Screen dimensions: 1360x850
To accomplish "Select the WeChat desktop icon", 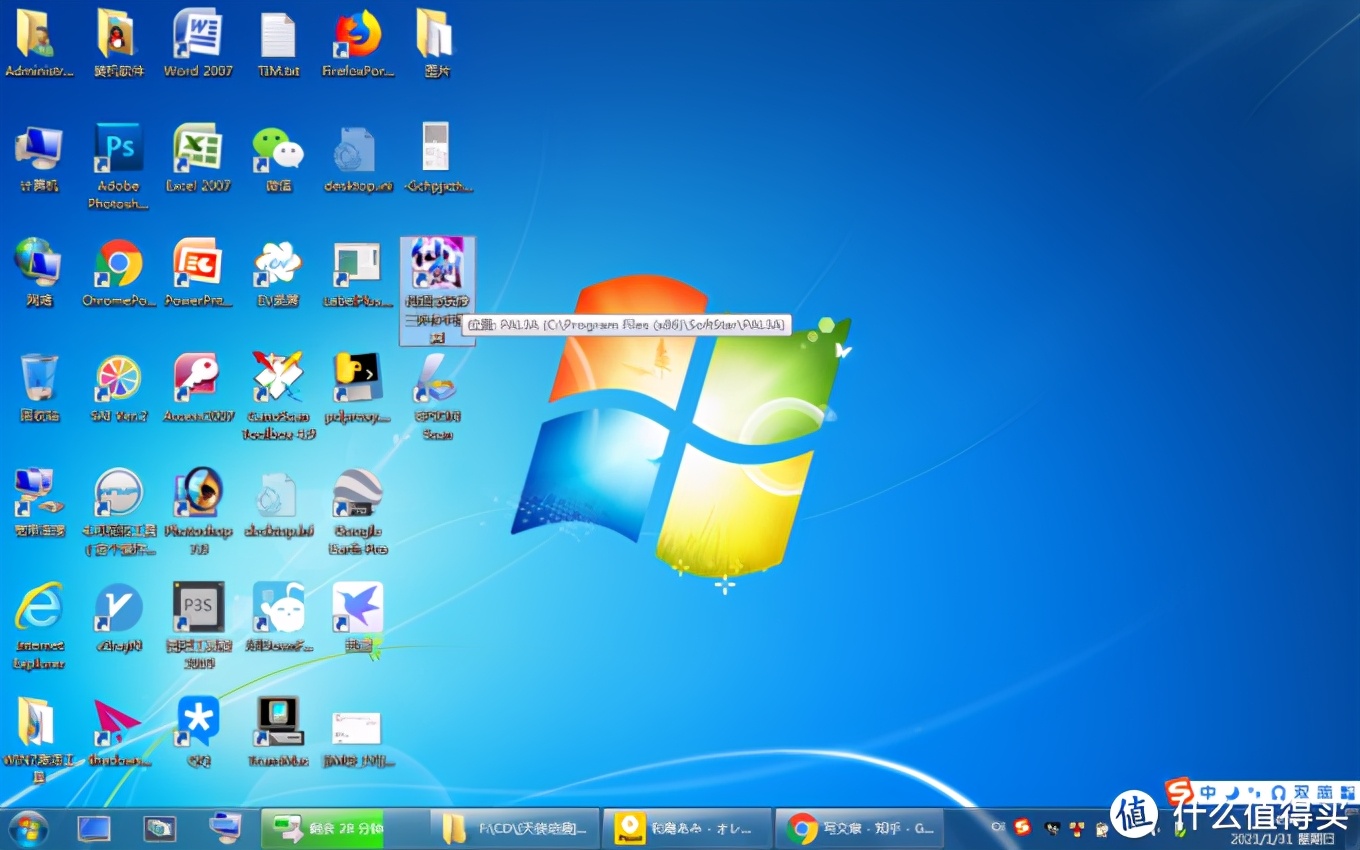I will coord(278,152).
